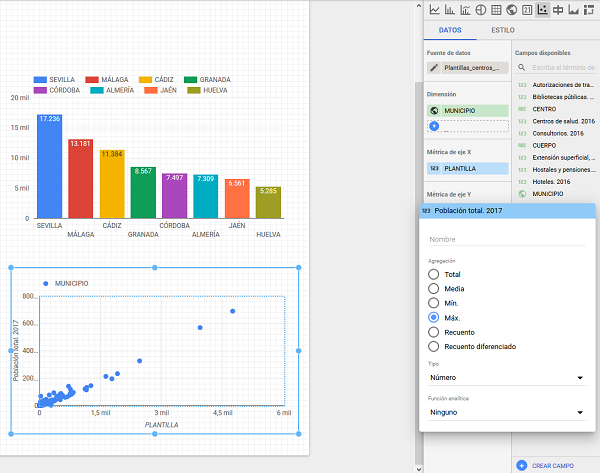Click the PLANTILLA X-axis metric chip
The image size is (600, 473).
(x=466, y=169)
